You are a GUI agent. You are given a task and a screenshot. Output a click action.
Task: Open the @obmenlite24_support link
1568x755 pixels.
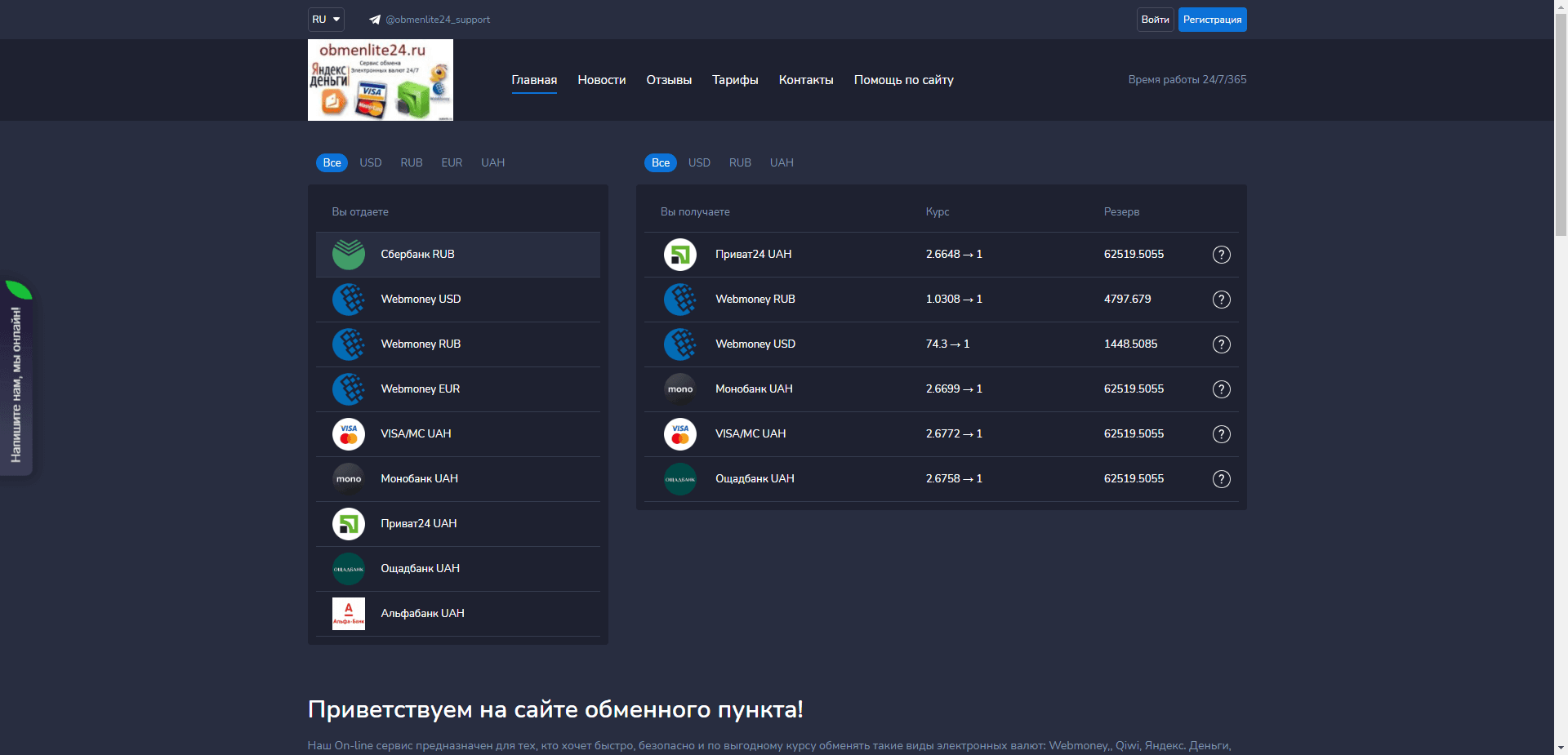coord(438,20)
